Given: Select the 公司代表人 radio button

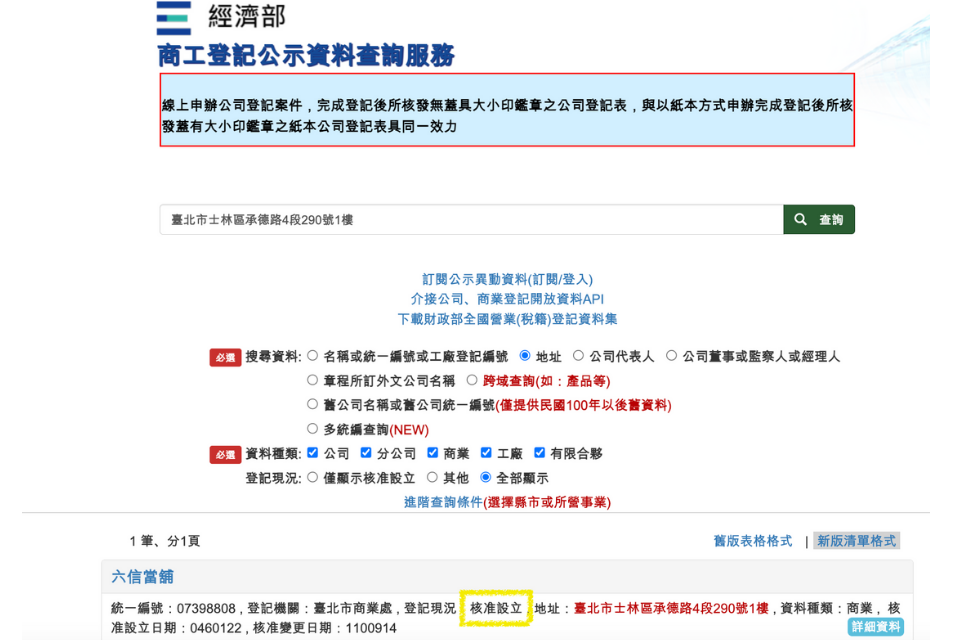Looking at the screenshot, I should point(578,356).
